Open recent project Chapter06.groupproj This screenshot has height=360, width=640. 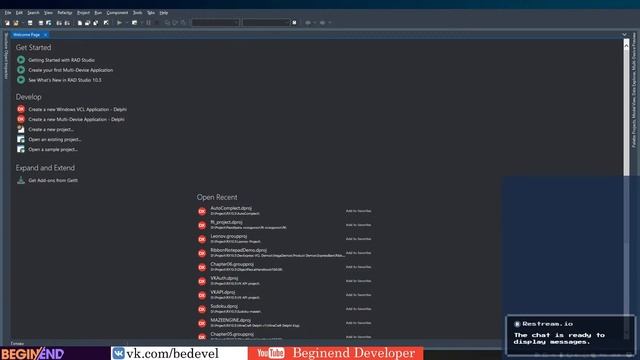point(232,264)
